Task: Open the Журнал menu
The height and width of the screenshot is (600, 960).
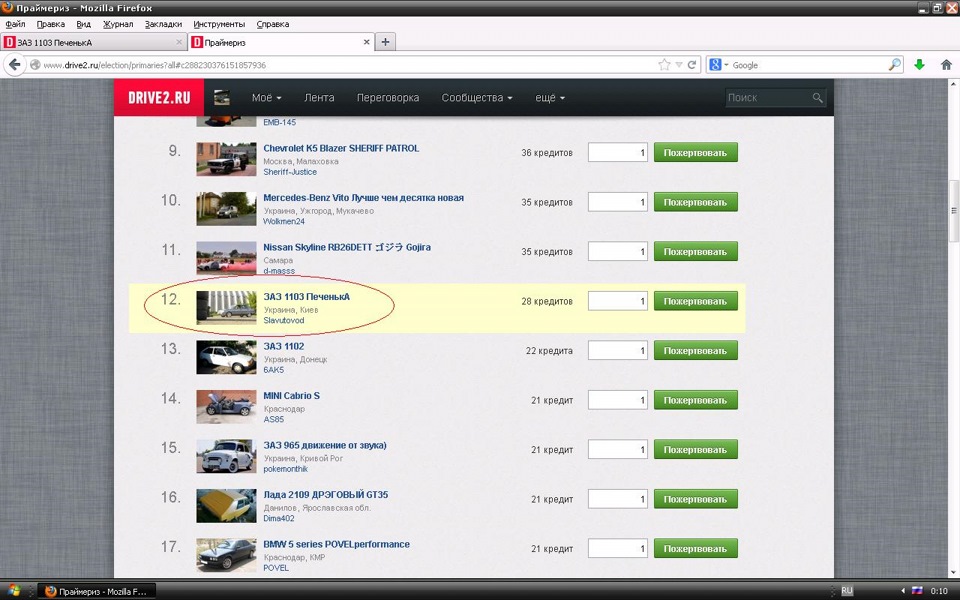Action: (118, 24)
